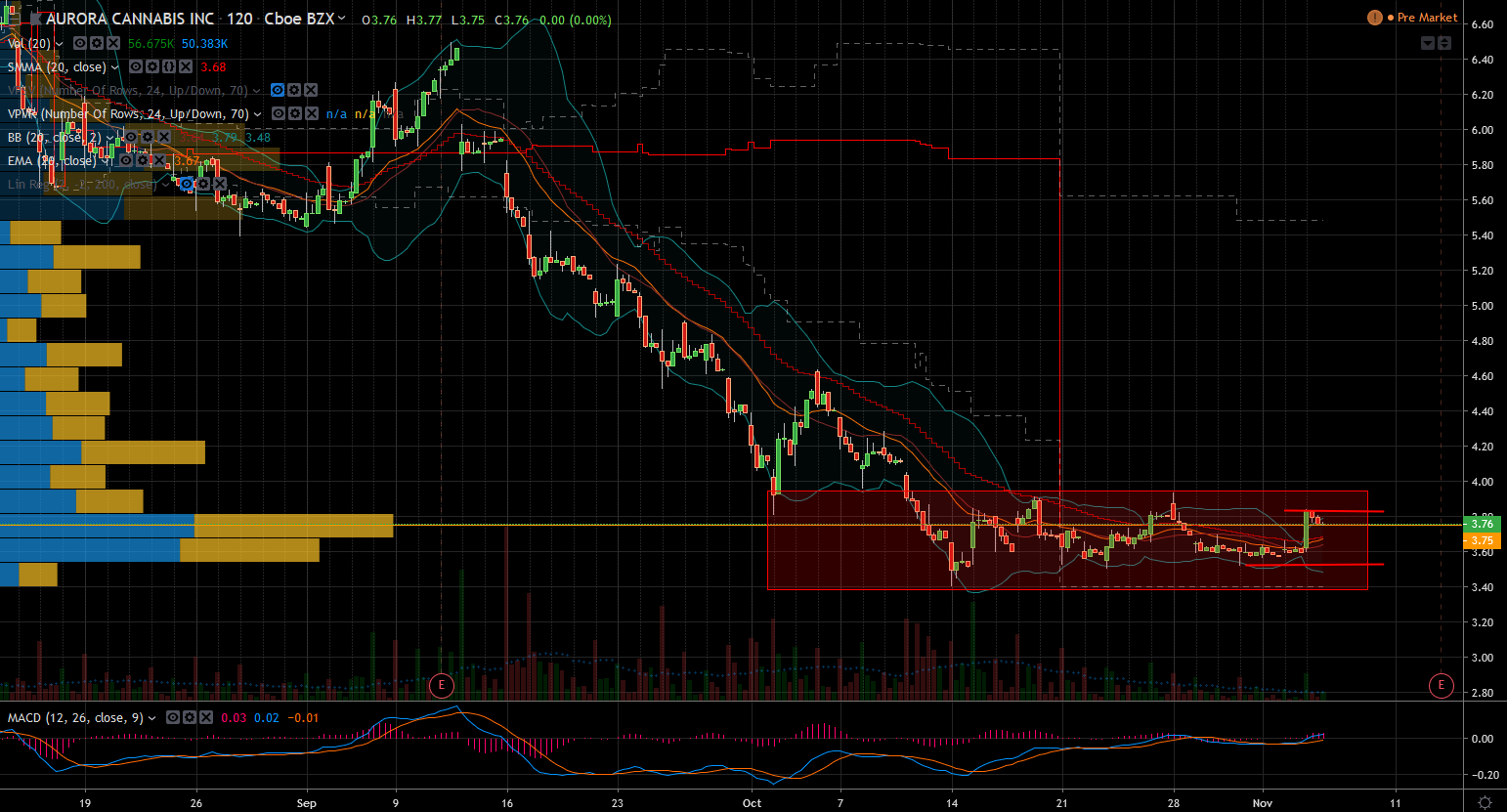Viewport: 1507px width, 812px height.
Task: Maximize the main chart pane with the up-down arrows button
Action: coord(1444,43)
